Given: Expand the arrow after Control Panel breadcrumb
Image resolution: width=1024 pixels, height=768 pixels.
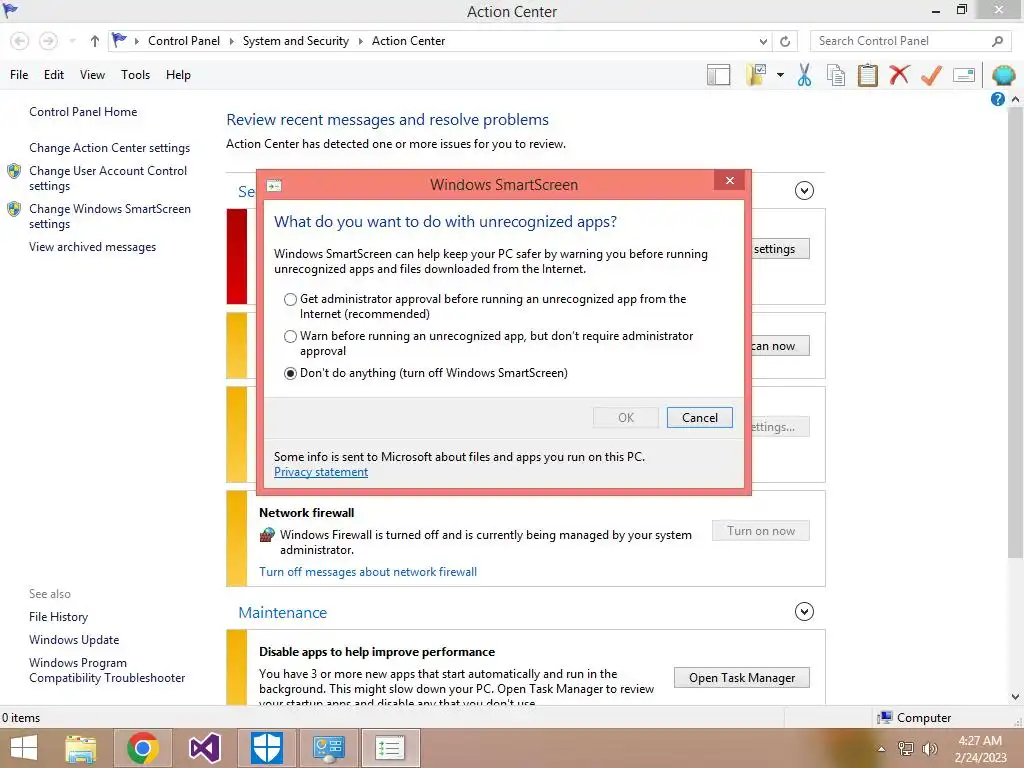Looking at the screenshot, I should 231,41.
